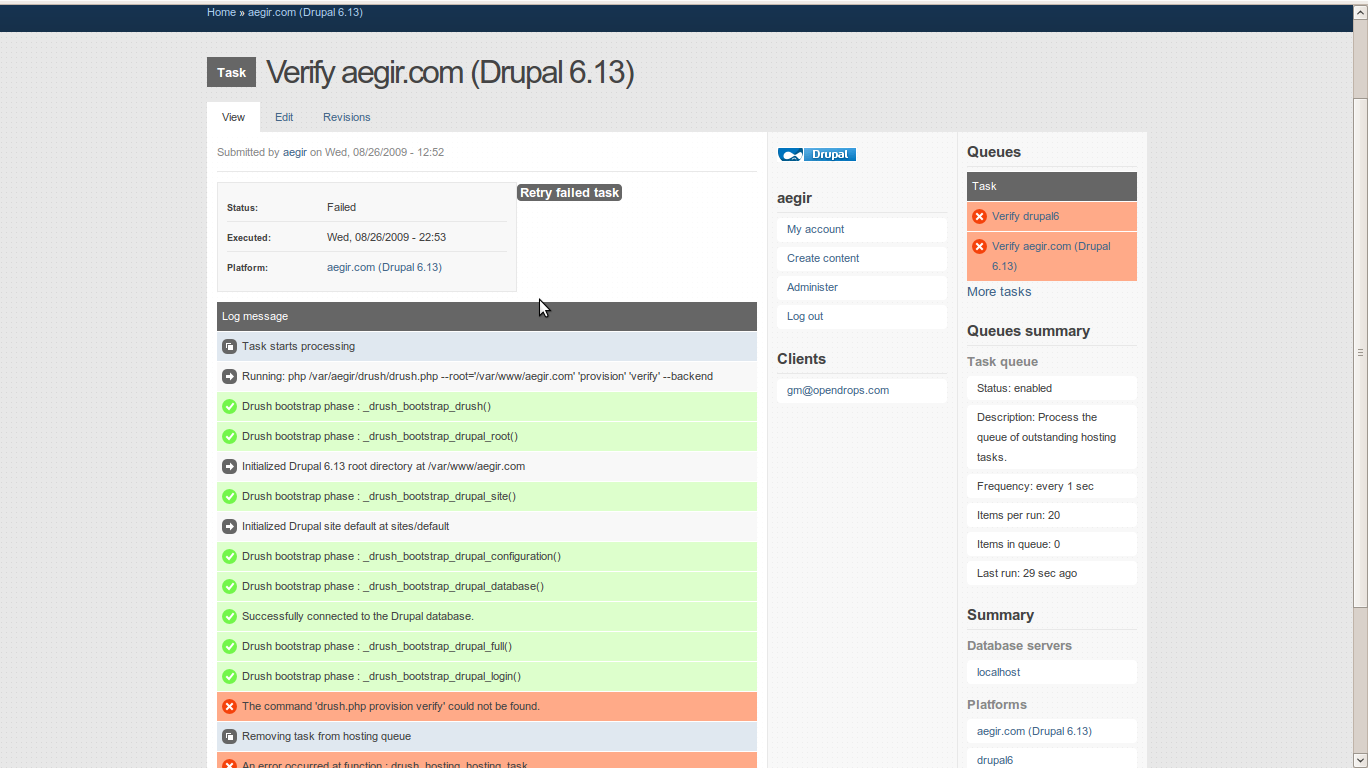Click Log out link

click(805, 316)
